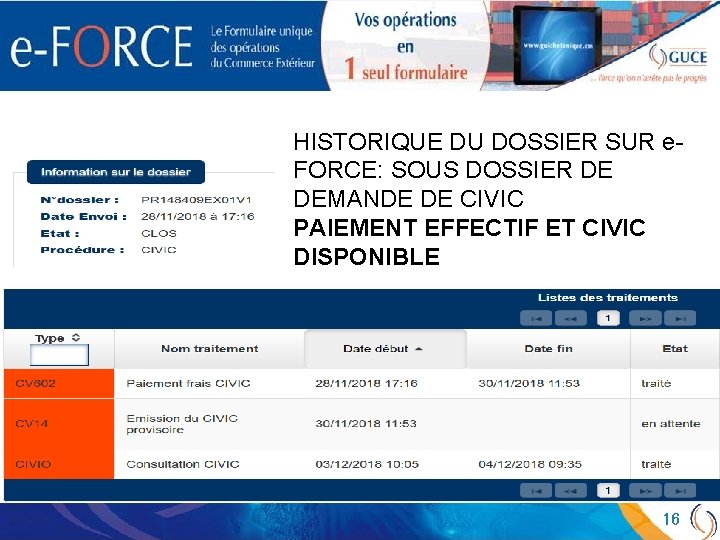Click Procédure value CIVIC

[159, 250]
